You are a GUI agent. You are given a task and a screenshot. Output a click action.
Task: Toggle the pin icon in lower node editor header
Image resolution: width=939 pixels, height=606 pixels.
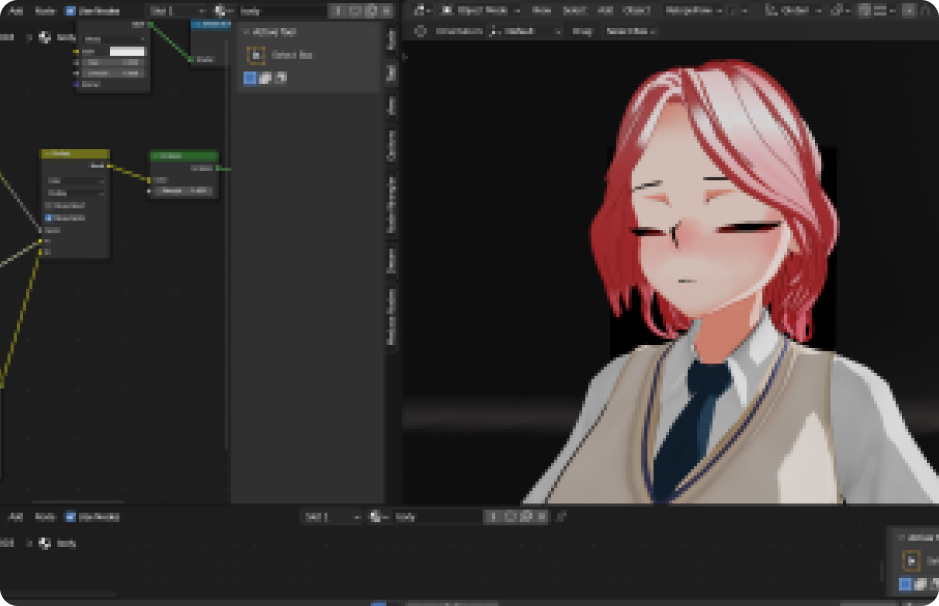coord(561,517)
